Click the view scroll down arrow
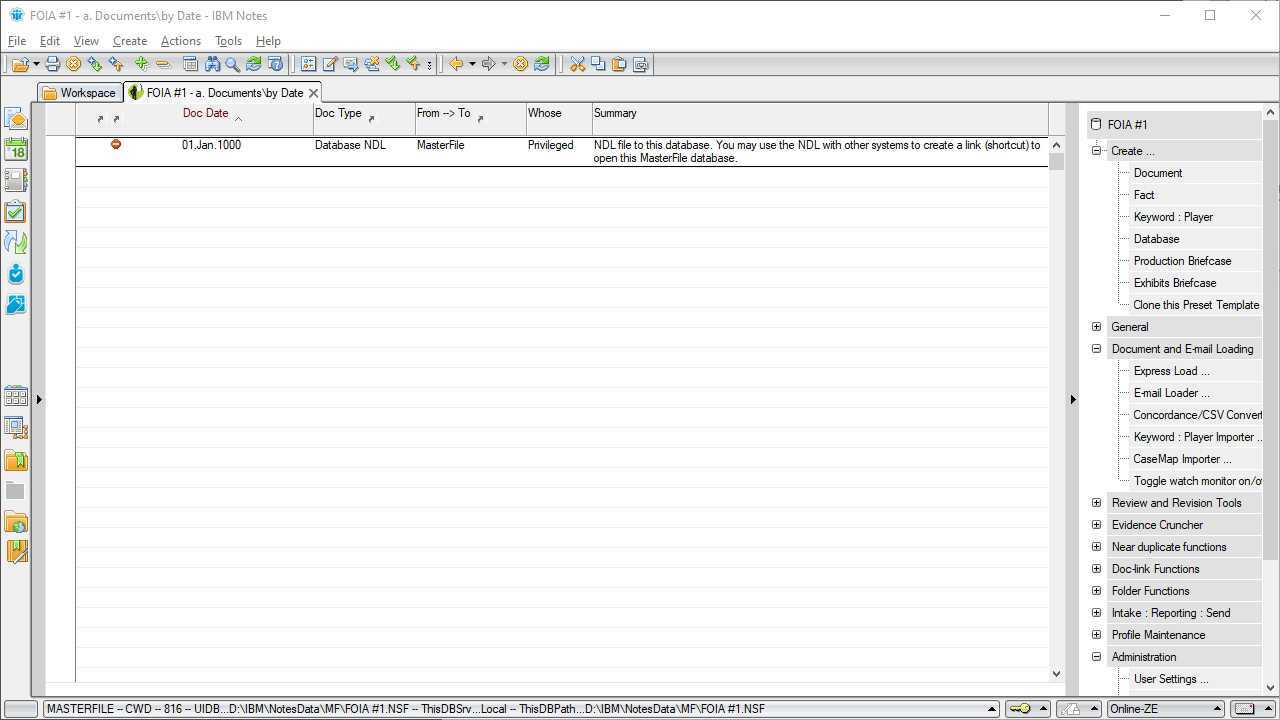1280x720 pixels. [x=1056, y=674]
